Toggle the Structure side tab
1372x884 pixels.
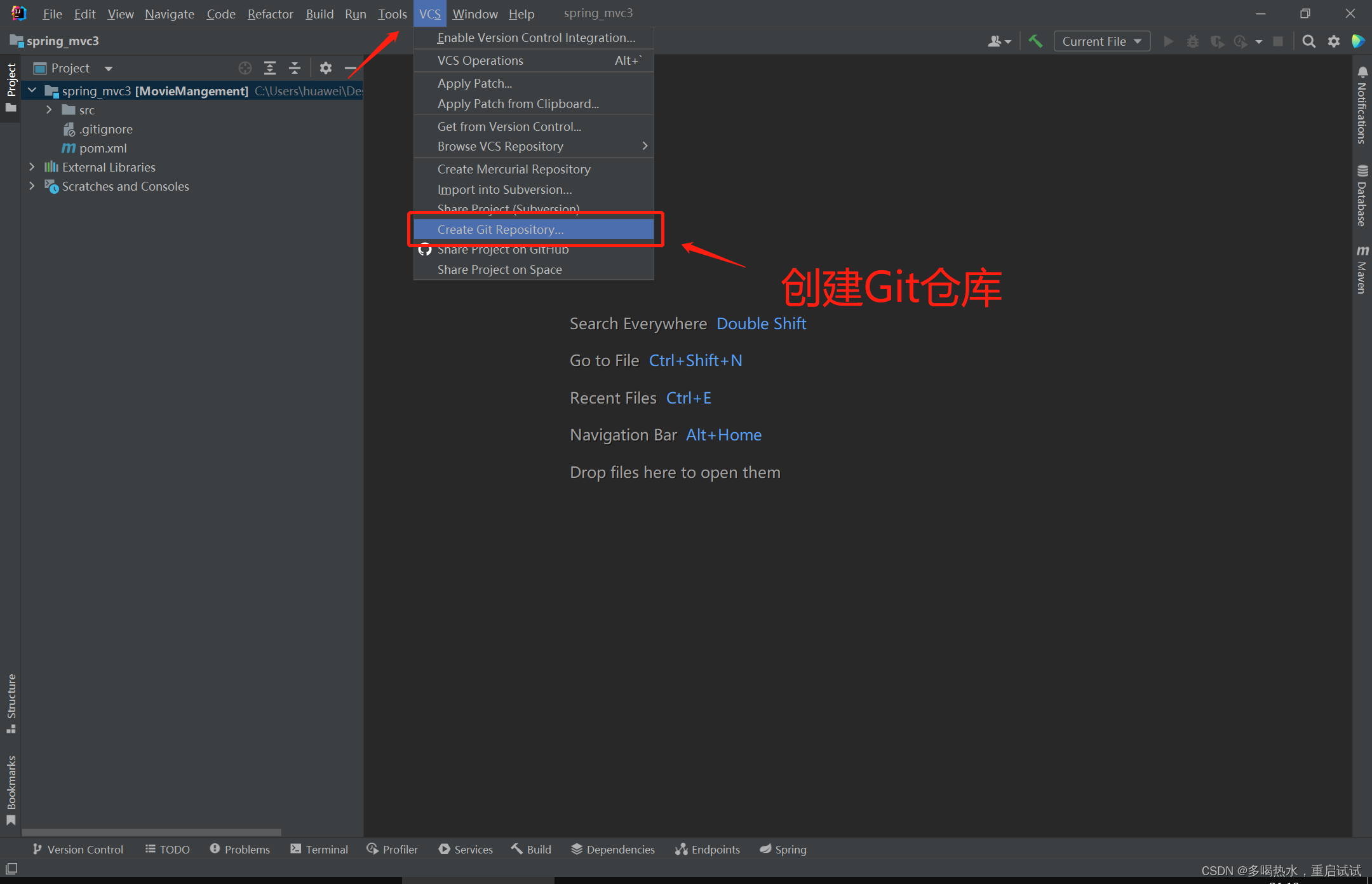point(11,703)
